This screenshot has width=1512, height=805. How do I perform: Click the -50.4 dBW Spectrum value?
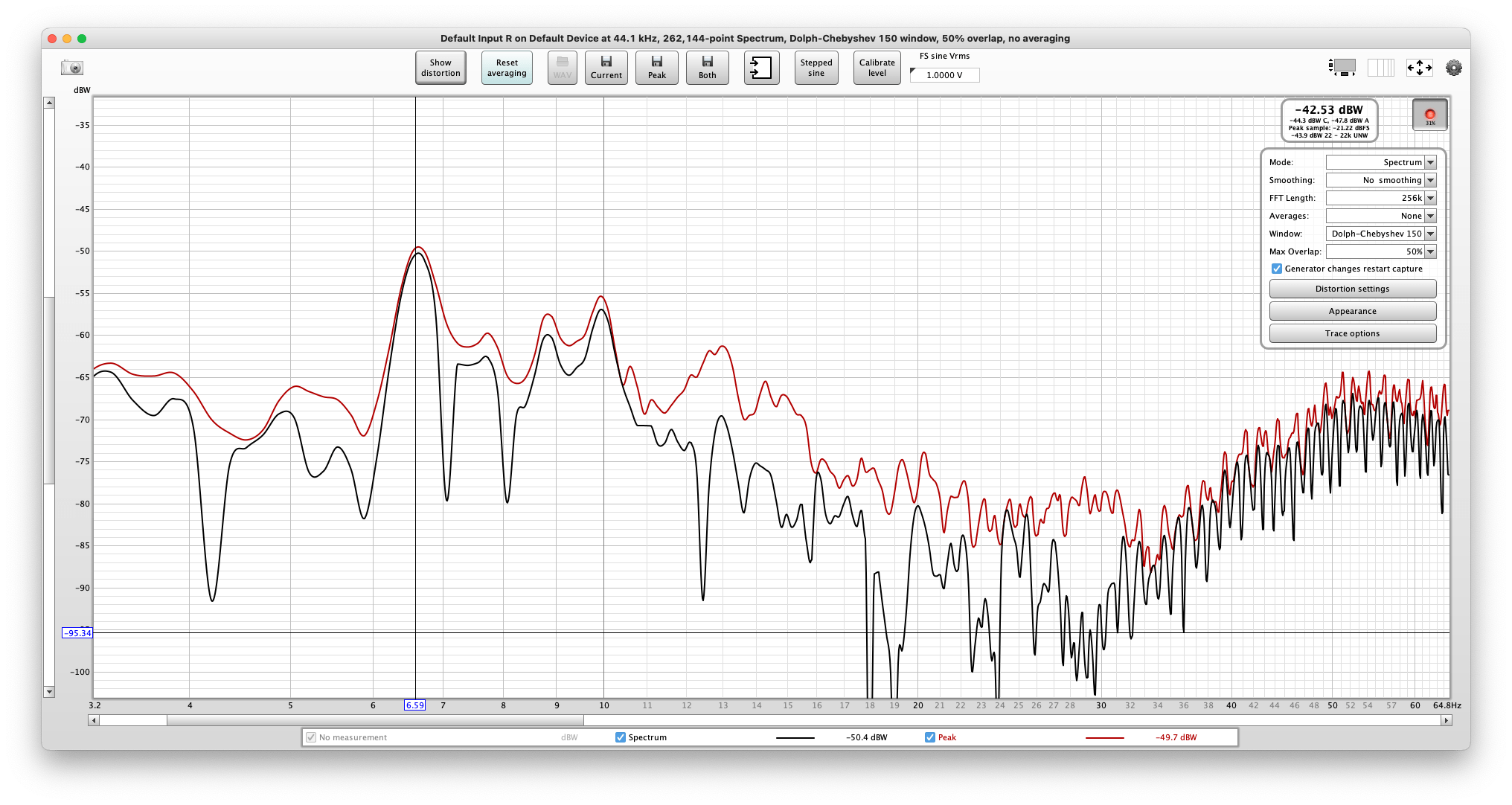pos(867,737)
